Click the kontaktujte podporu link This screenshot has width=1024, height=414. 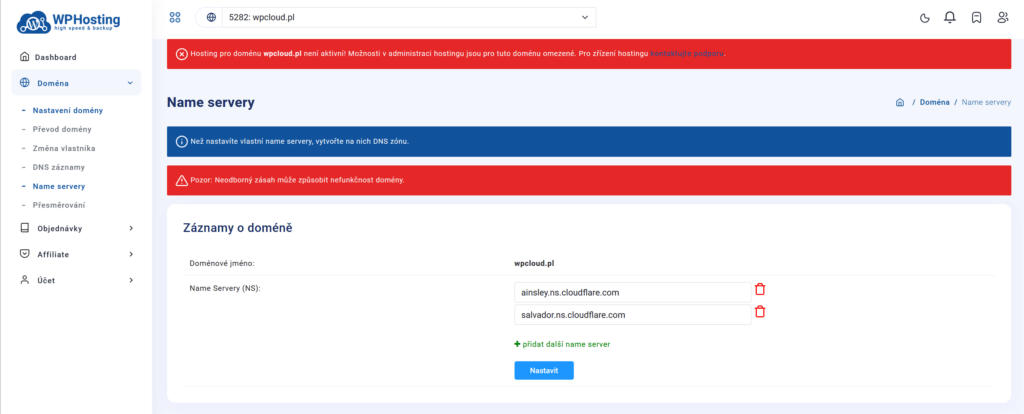[x=688, y=52]
